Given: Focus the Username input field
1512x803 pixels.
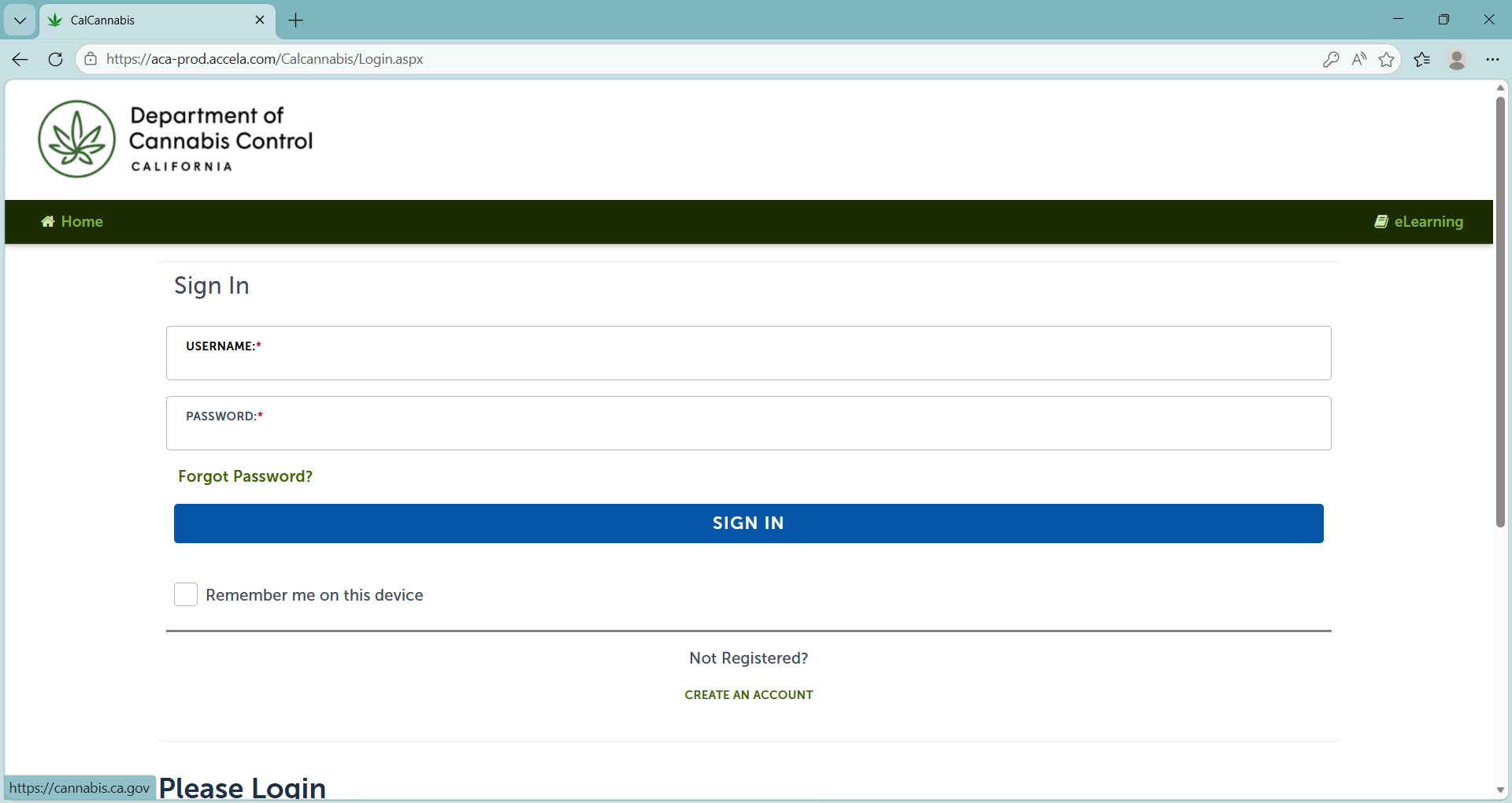Looking at the screenshot, I should click(x=748, y=353).
